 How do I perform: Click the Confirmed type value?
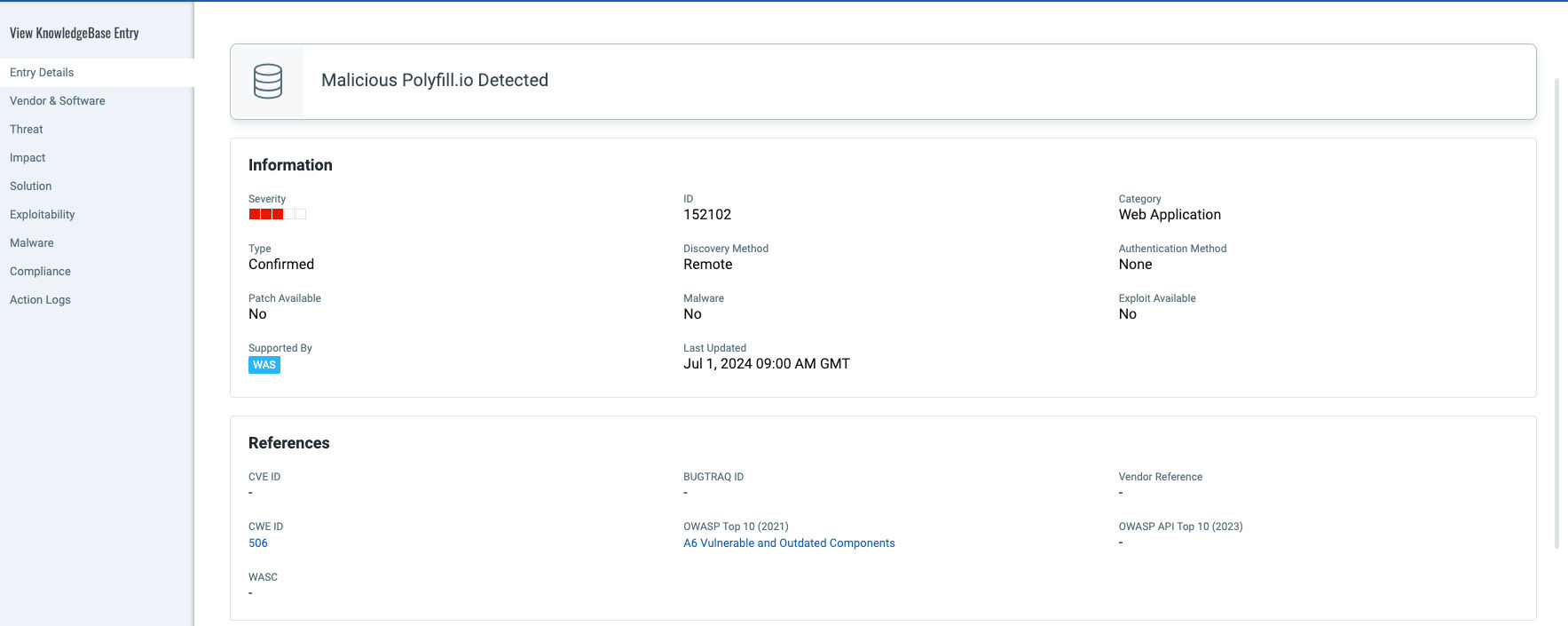(281, 265)
